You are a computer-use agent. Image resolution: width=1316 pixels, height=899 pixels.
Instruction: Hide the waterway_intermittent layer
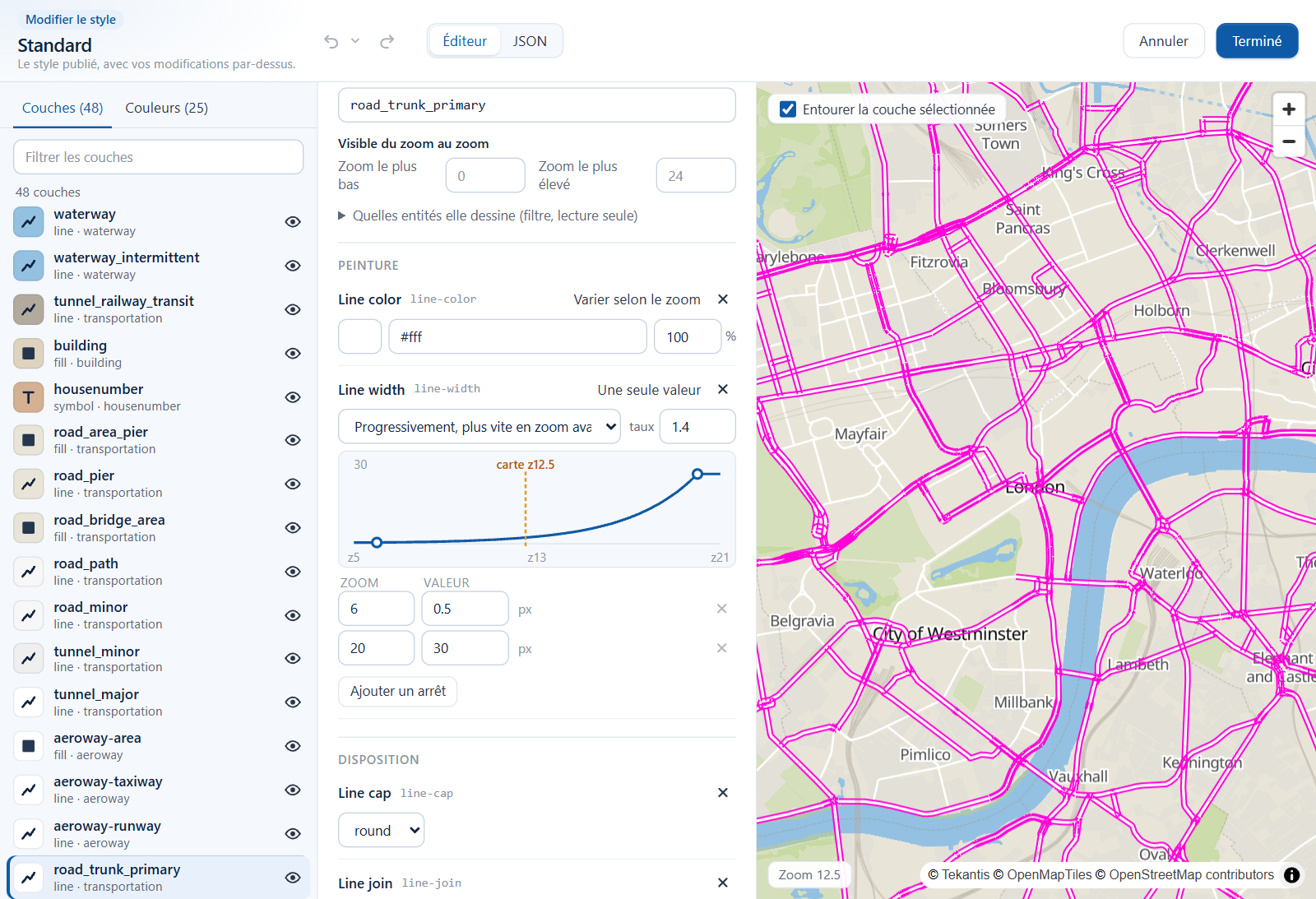[x=293, y=266]
